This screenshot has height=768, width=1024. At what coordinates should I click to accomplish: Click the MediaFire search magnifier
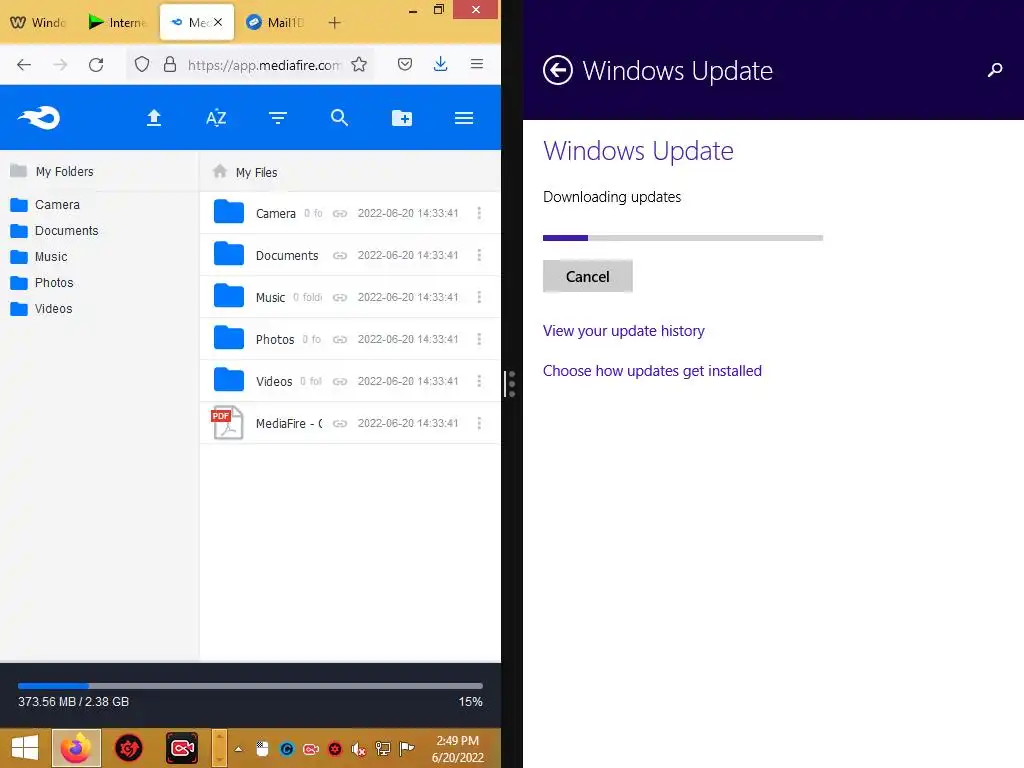click(339, 118)
